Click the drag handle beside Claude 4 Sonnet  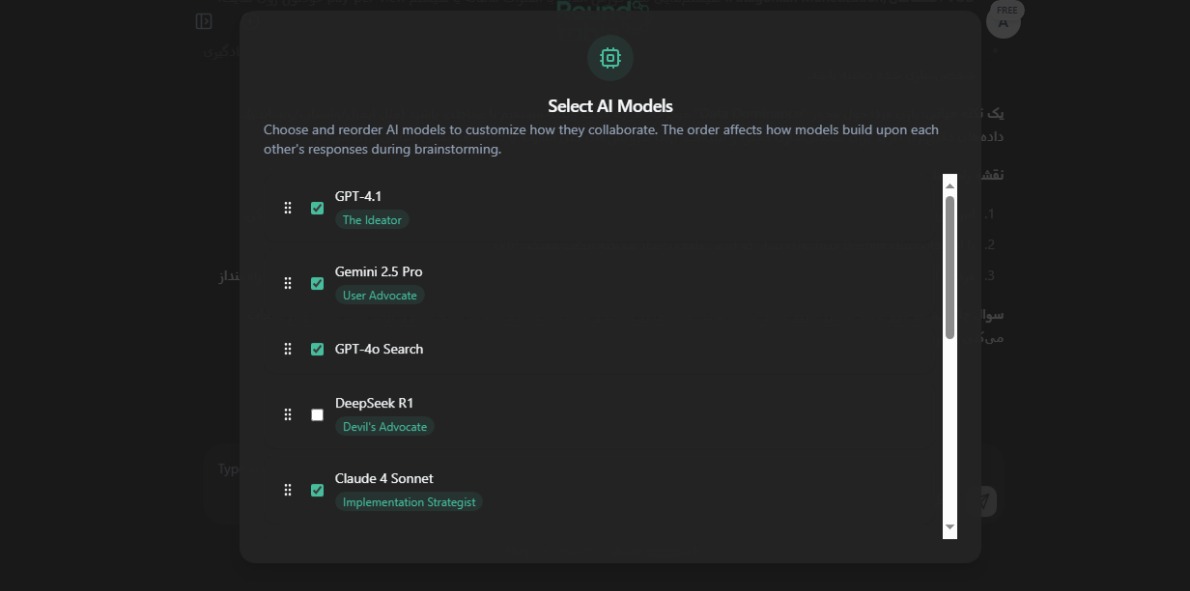click(288, 490)
